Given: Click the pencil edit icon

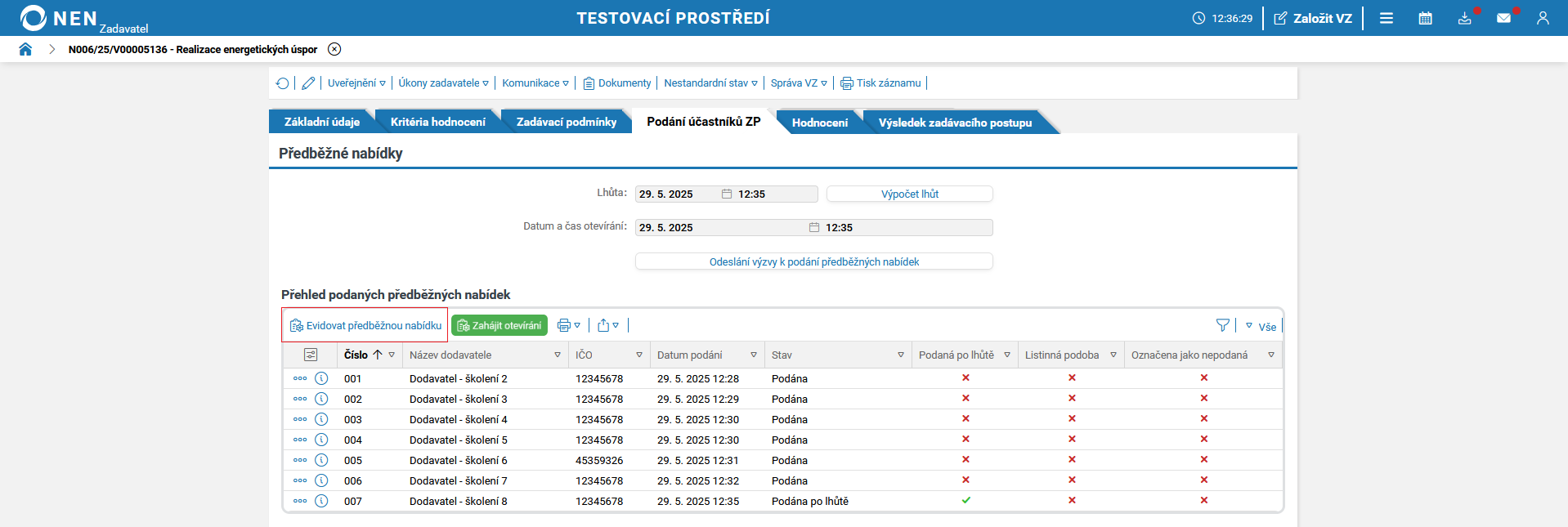Looking at the screenshot, I should [x=308, y=83].
